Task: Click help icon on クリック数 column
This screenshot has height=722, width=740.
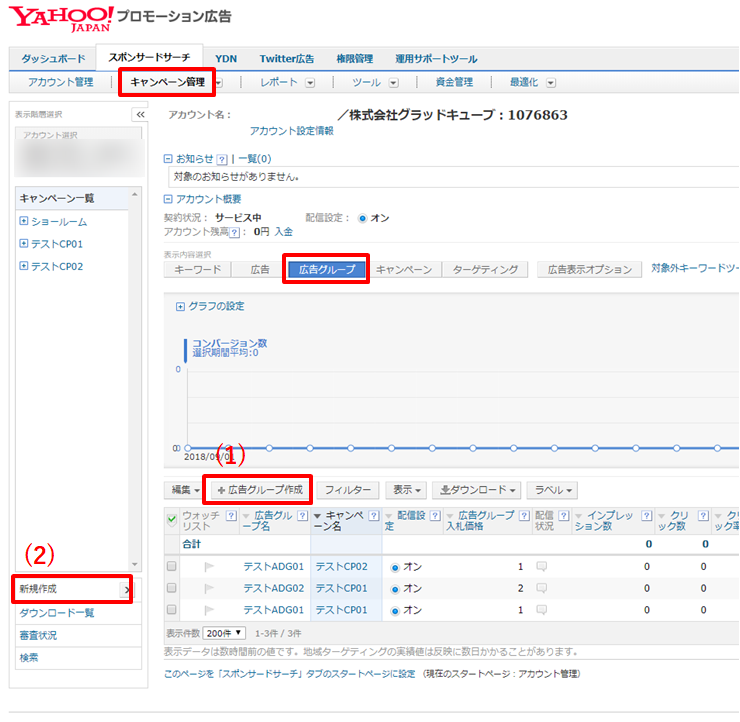Action: point(703,516)
